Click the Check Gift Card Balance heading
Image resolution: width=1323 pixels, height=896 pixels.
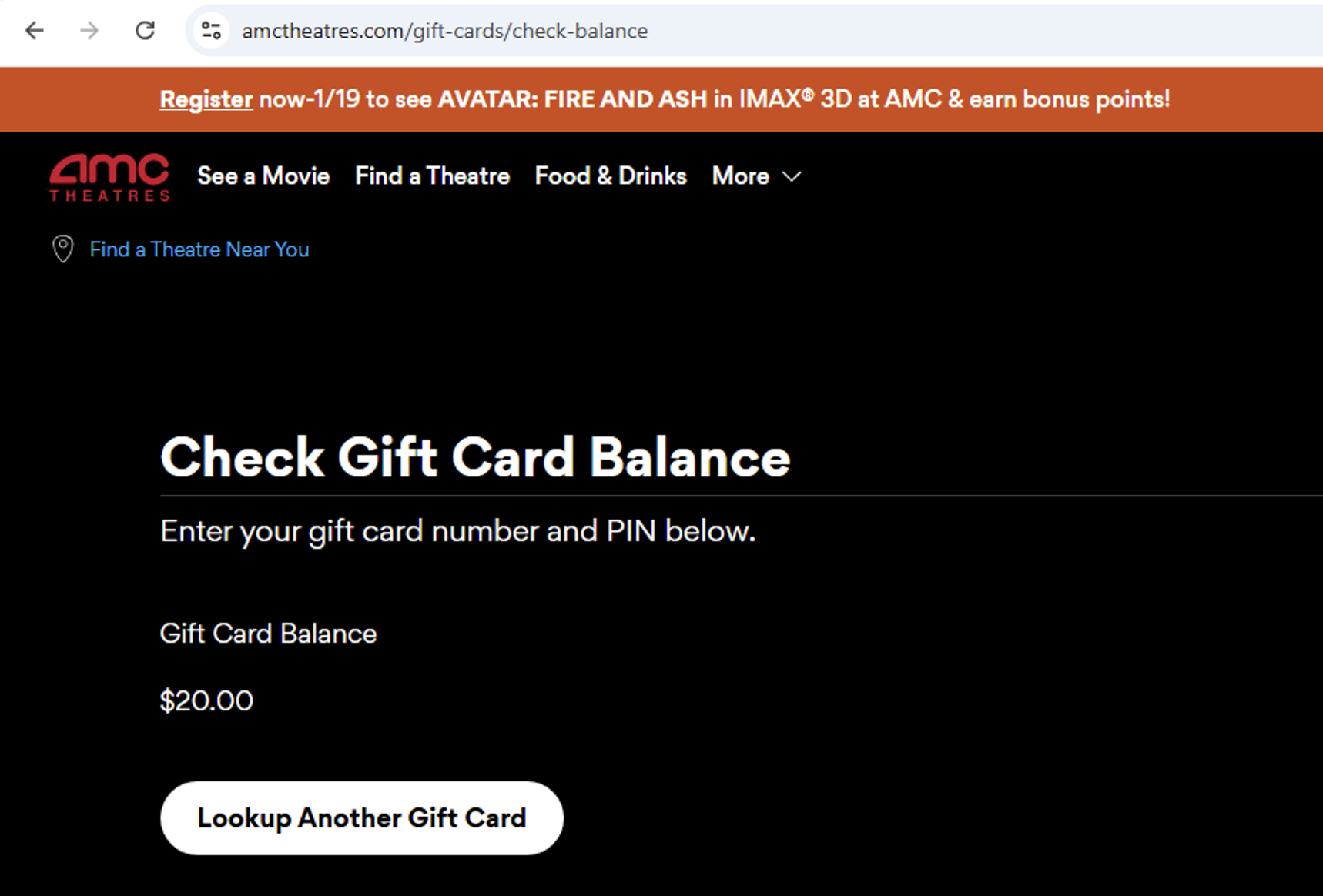tap(474, 458)
